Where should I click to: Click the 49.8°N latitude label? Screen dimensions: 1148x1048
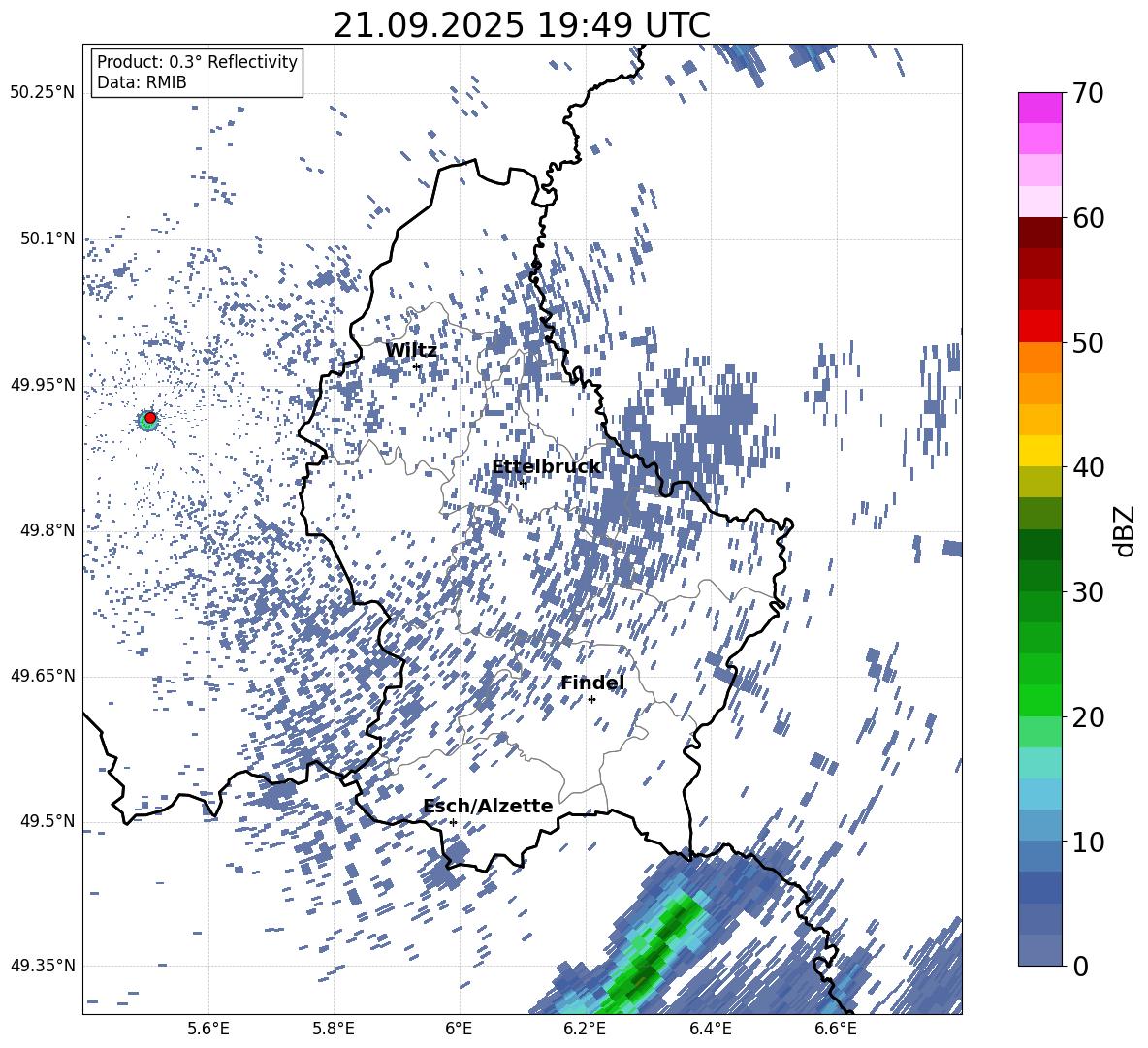tap(48, 530)
